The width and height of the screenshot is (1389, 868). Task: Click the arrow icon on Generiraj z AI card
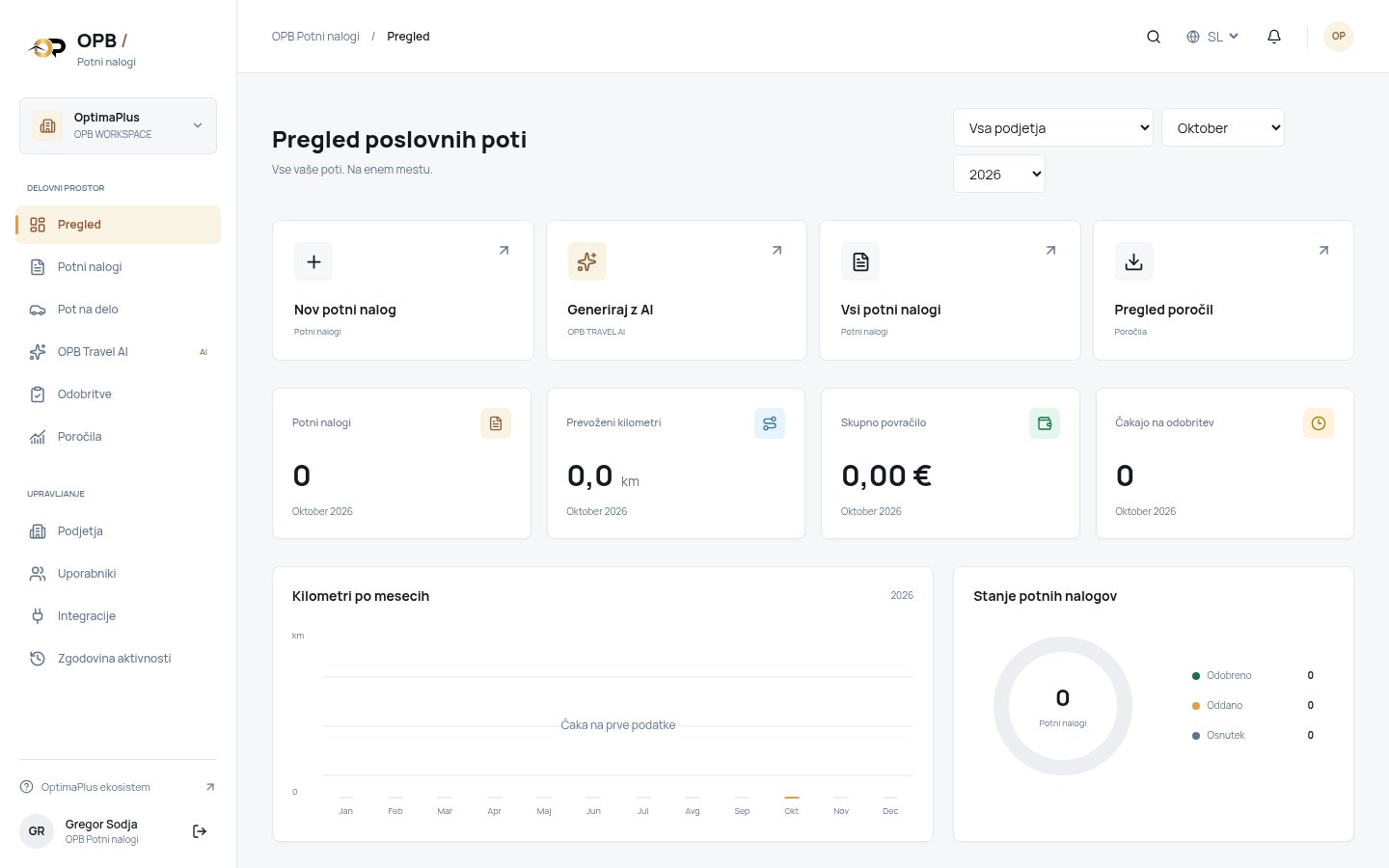click(776, 251)
